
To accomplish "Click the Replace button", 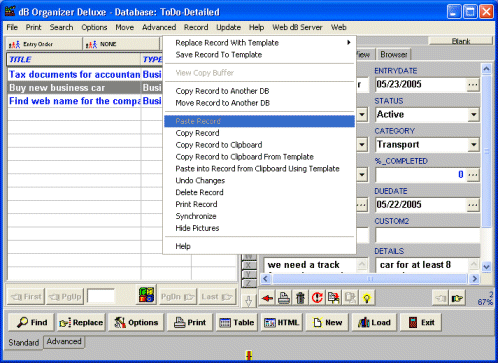I will [x=81, y=322].
